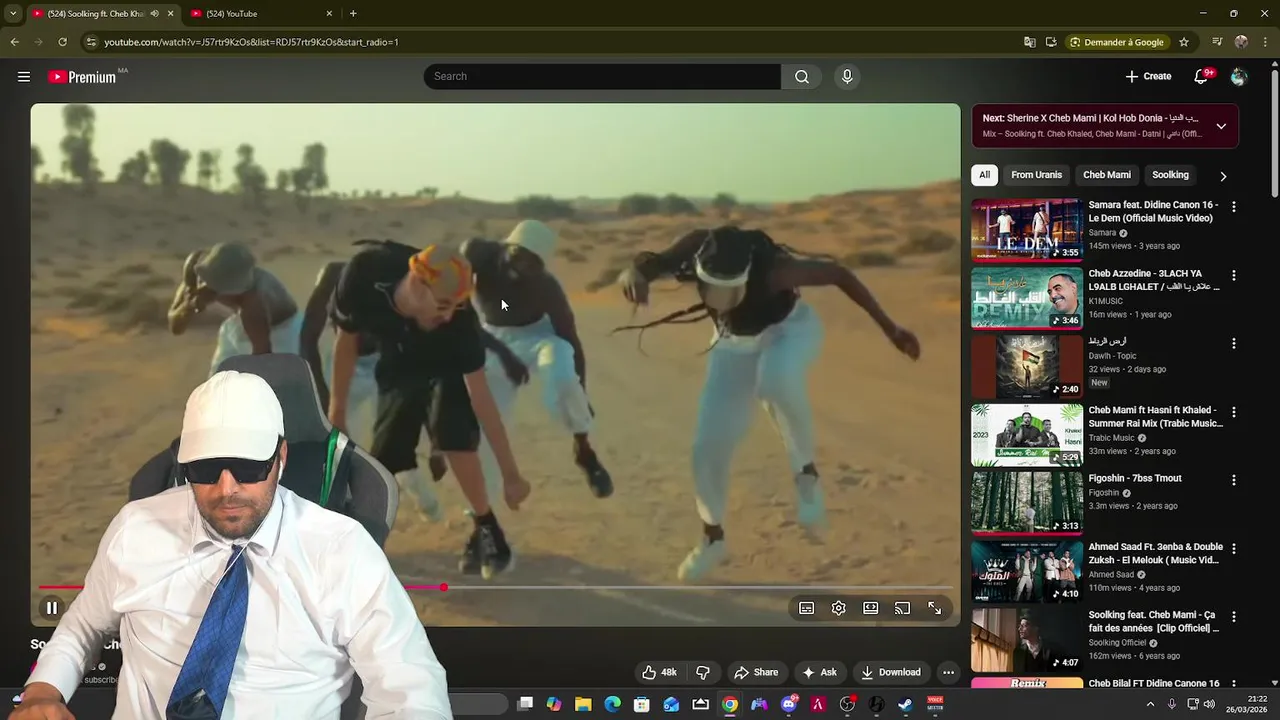Click Figoshin channel name
This screenshot has height=720, width=1280.
(x=1104, y=493)
